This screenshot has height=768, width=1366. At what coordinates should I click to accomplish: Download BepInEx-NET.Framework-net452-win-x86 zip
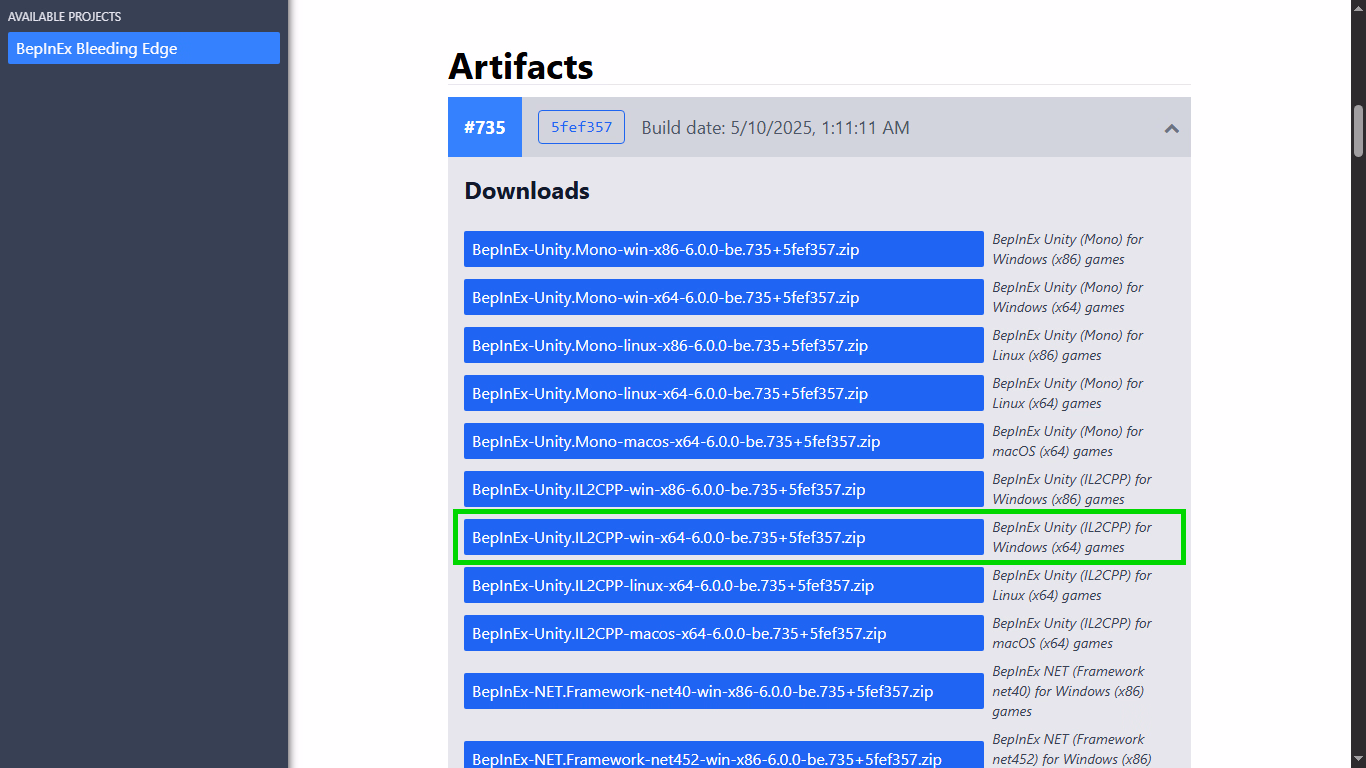(x=724, y=755)
